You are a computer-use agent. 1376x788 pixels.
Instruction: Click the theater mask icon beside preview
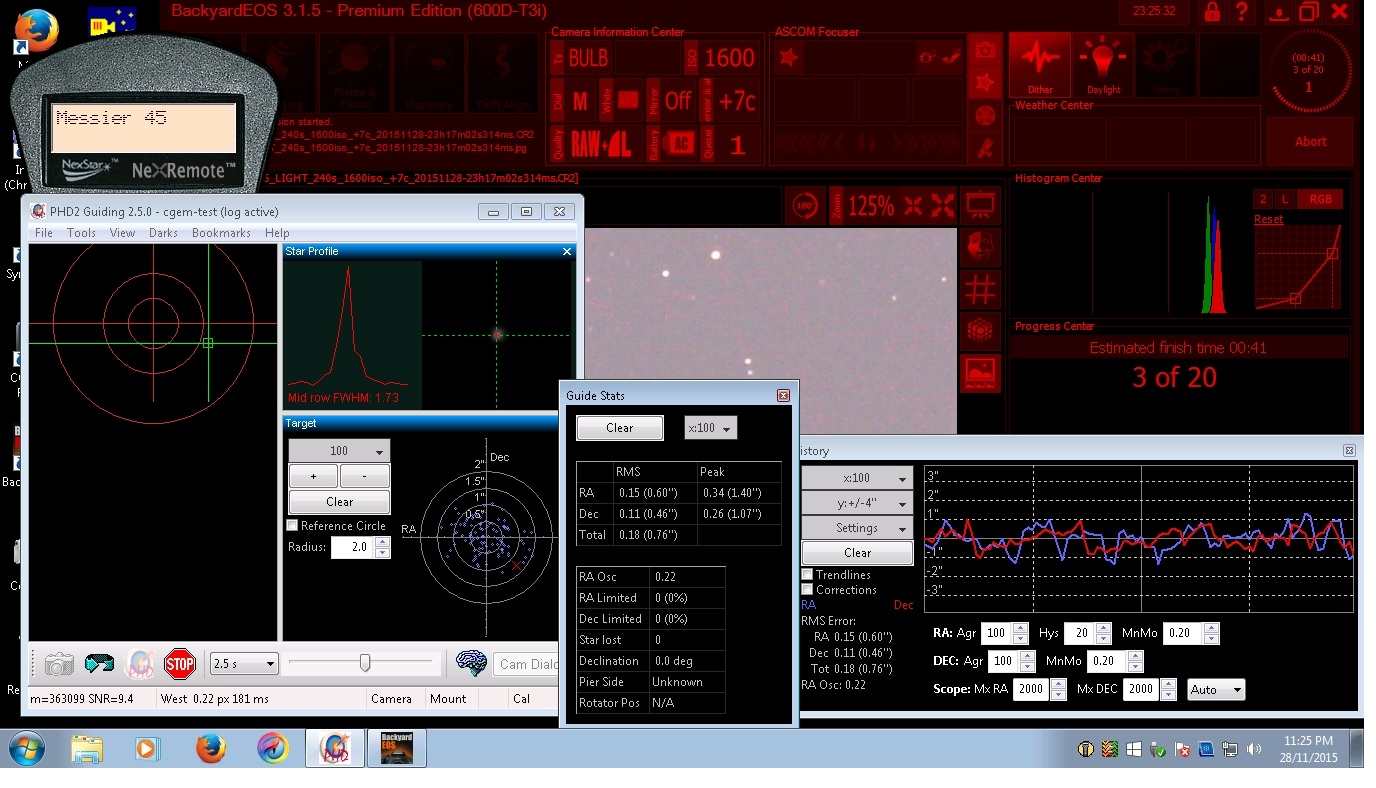tap(980, 247)
